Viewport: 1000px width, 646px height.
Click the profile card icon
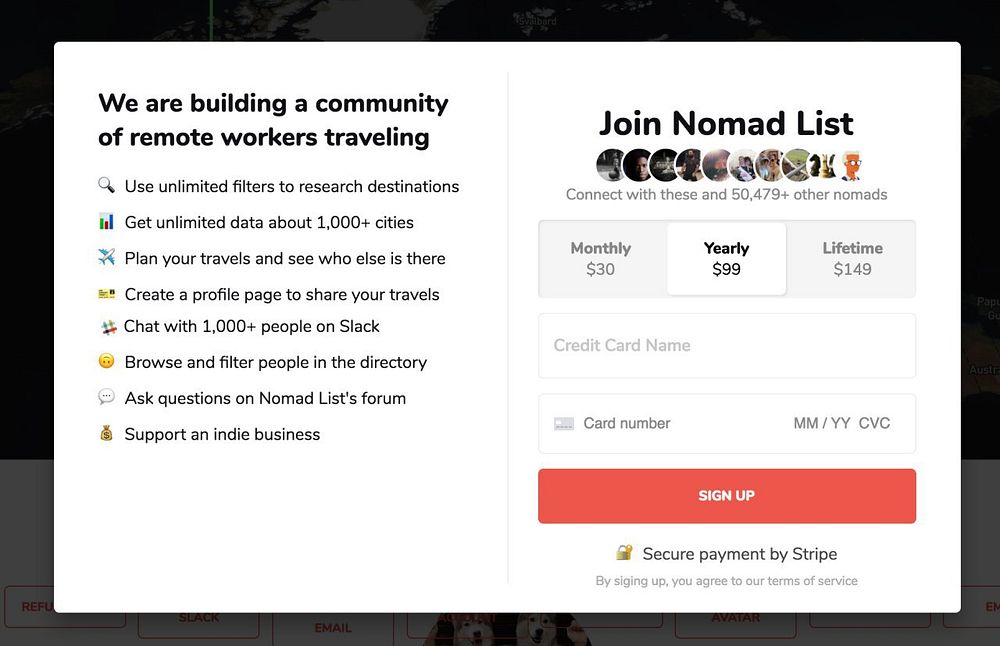click(106, 294)
